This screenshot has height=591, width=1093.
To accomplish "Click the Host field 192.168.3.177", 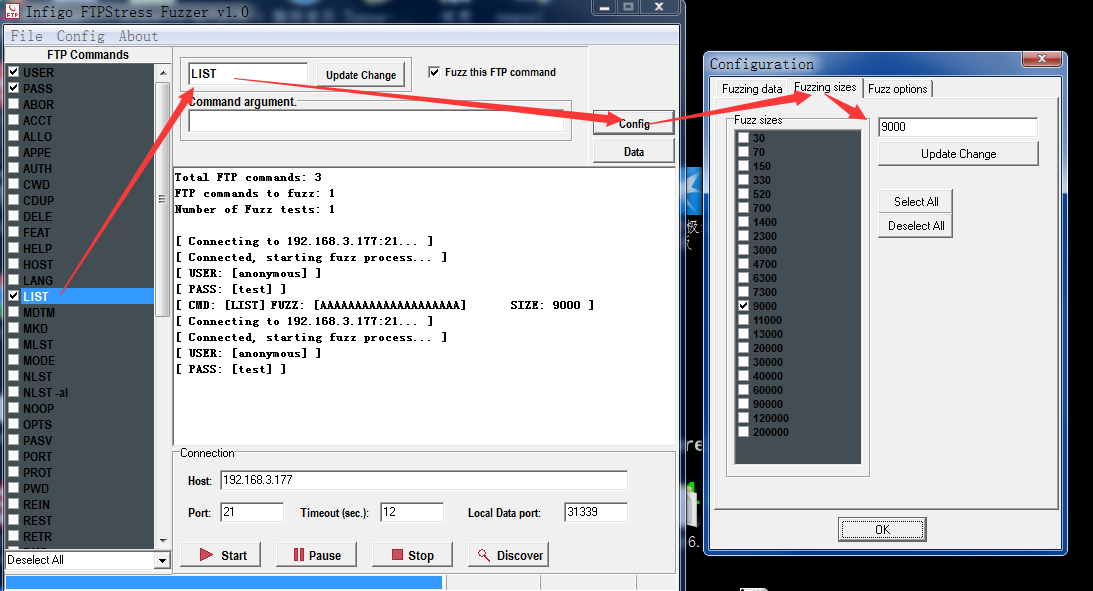I will (424, 480).
